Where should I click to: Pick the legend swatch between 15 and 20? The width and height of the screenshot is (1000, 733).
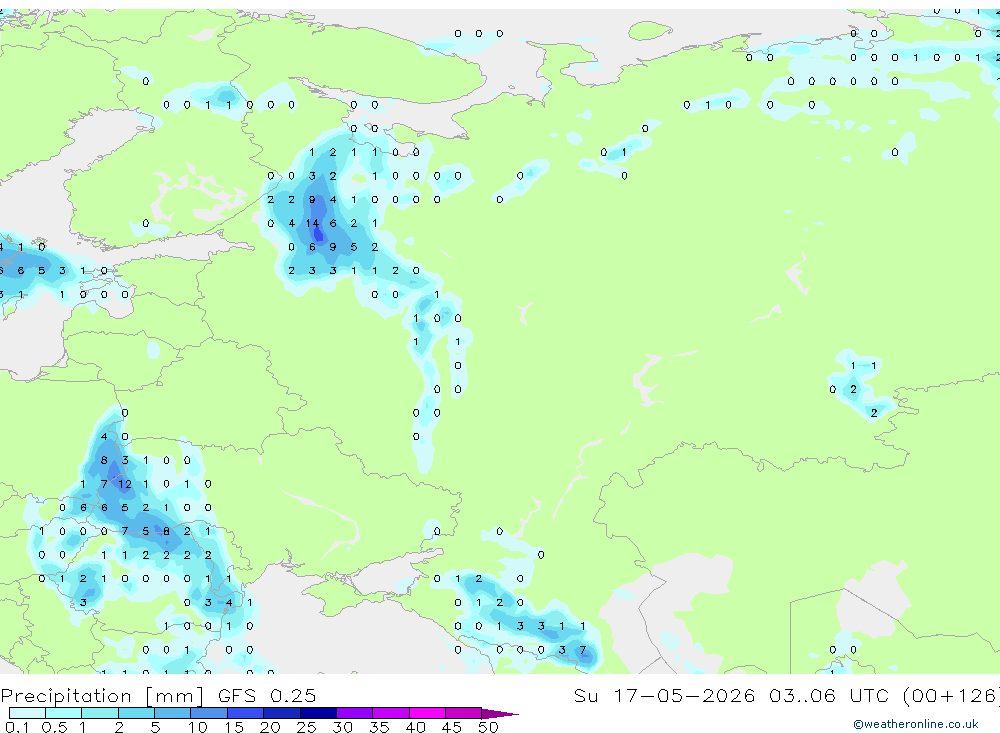pyautogui.click(x=246, y=713)
